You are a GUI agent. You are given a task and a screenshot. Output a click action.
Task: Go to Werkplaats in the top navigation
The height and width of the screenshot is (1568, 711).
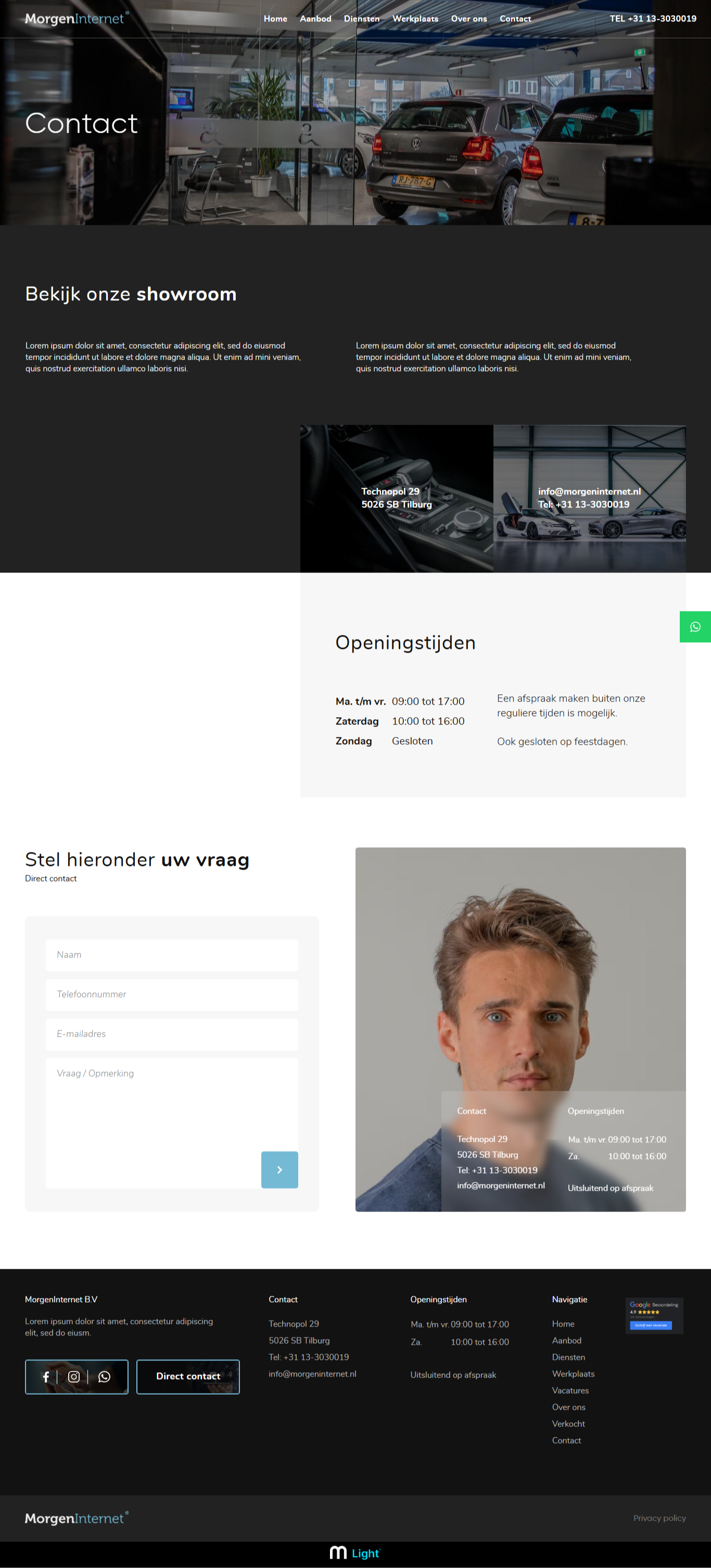[415, 19]
